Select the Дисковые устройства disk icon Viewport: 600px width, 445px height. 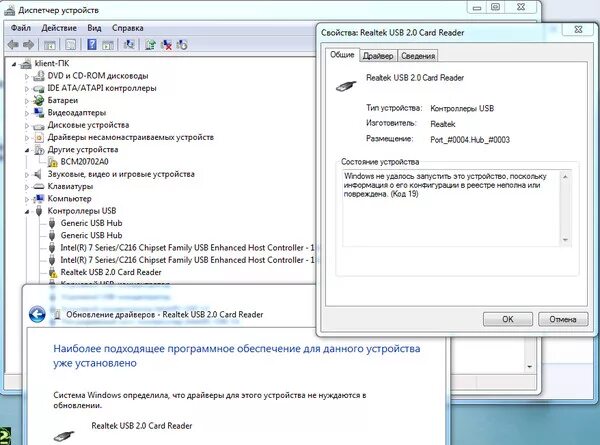click(x=39, y=125)
